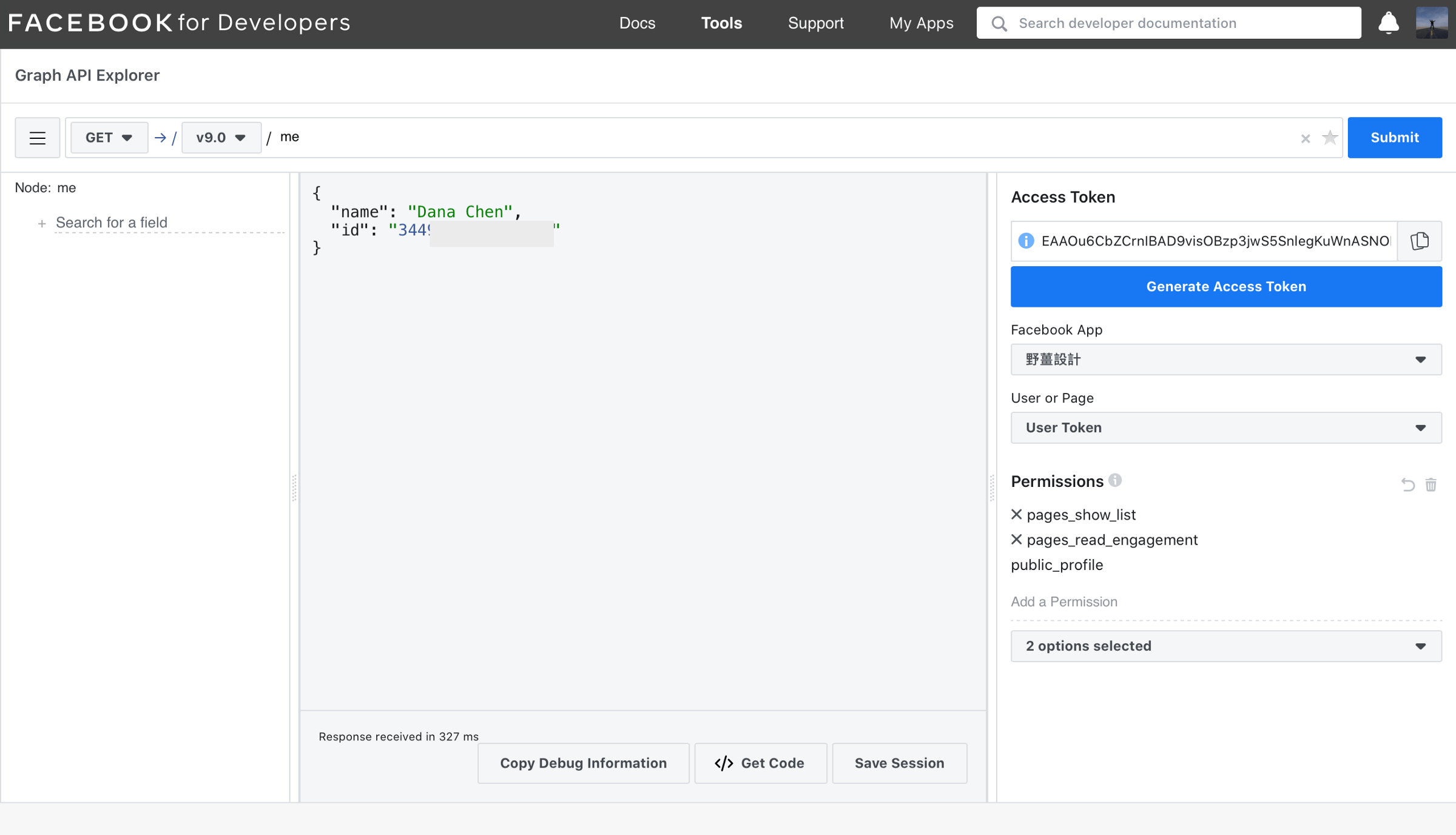Click the search magnifier icon
Screen dimensions: 1456x835
click(x=999, y=23)
